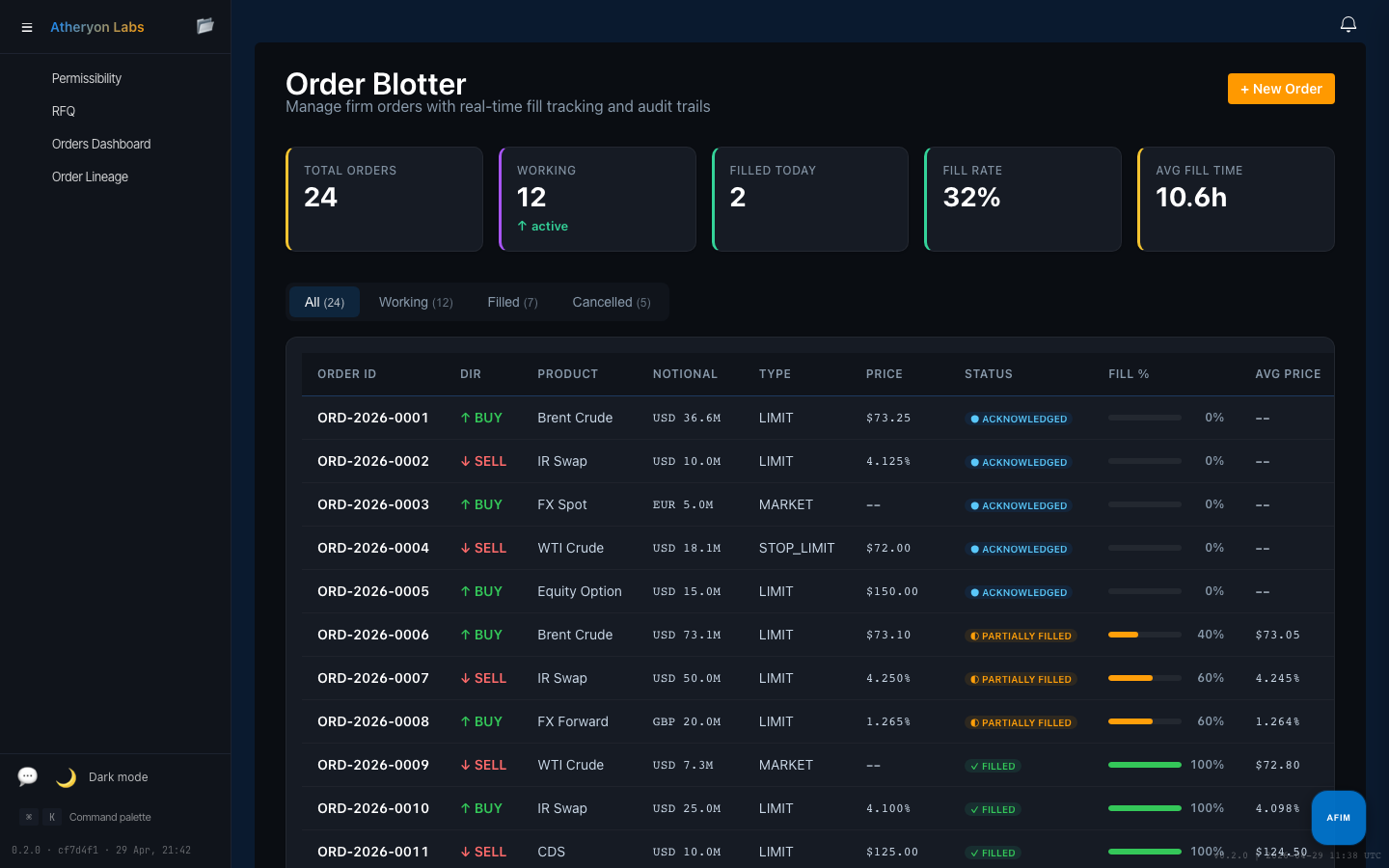Click notional USD 73.1M

[687, 635]
